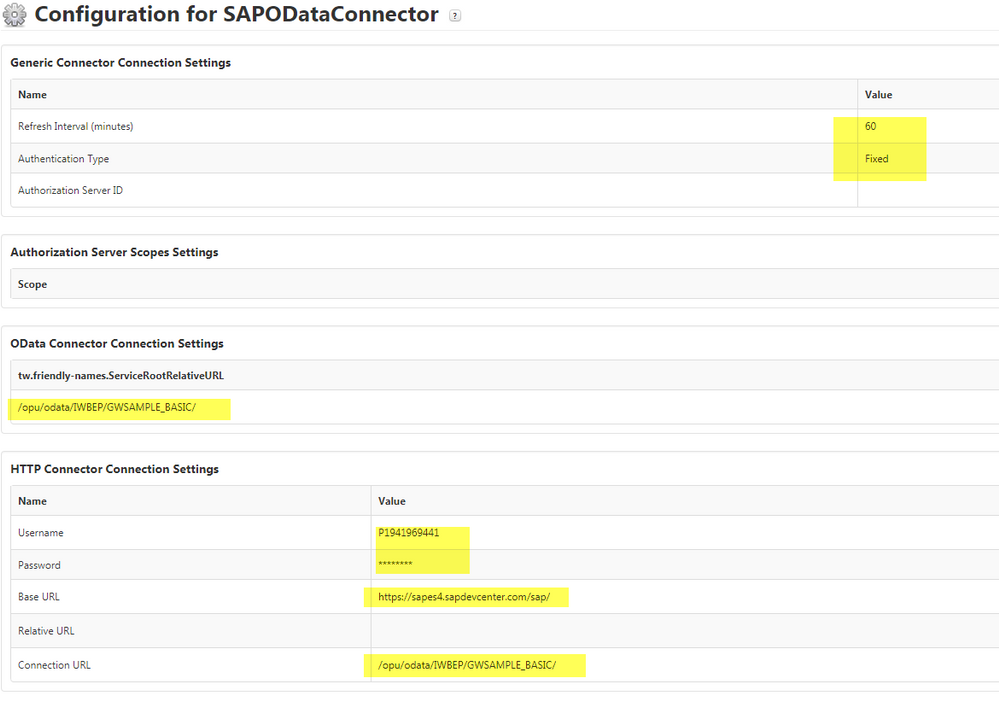Select the Authentication Type value Fixed
Image resolution: width=999 pixels, height=704 pixels.
click(x=877, y=159)
